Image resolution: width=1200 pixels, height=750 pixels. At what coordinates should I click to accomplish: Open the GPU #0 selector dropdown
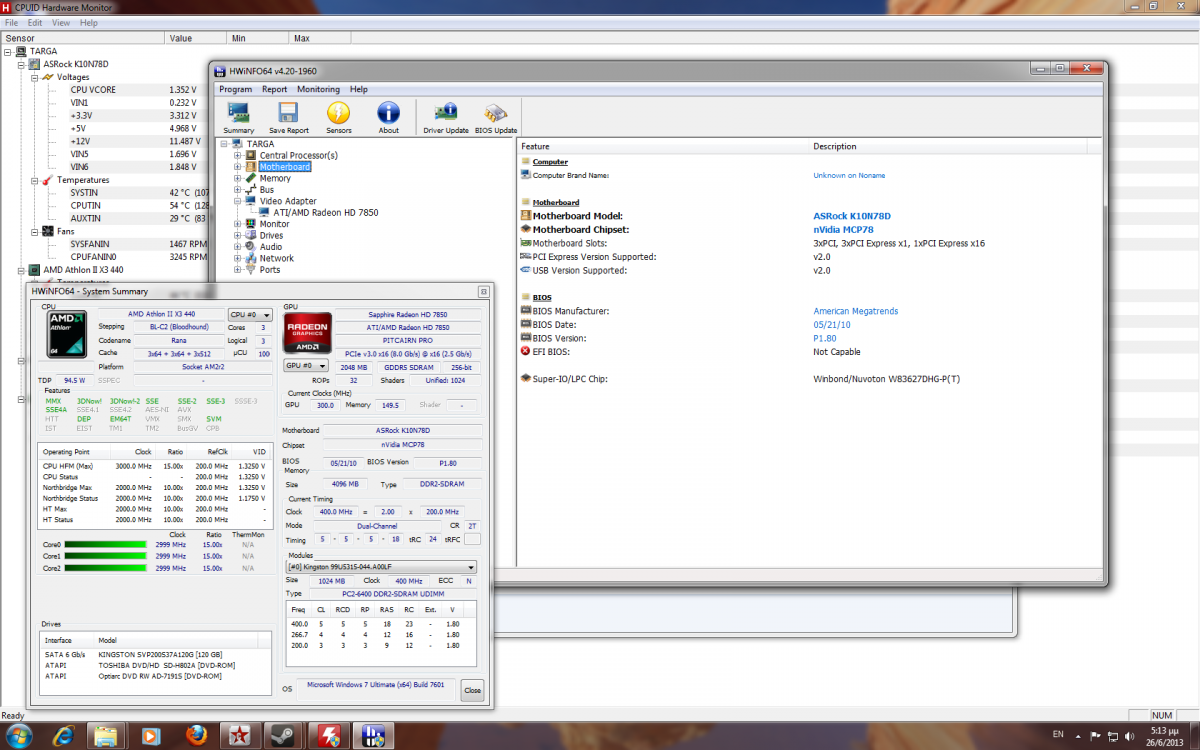point(307,365)
